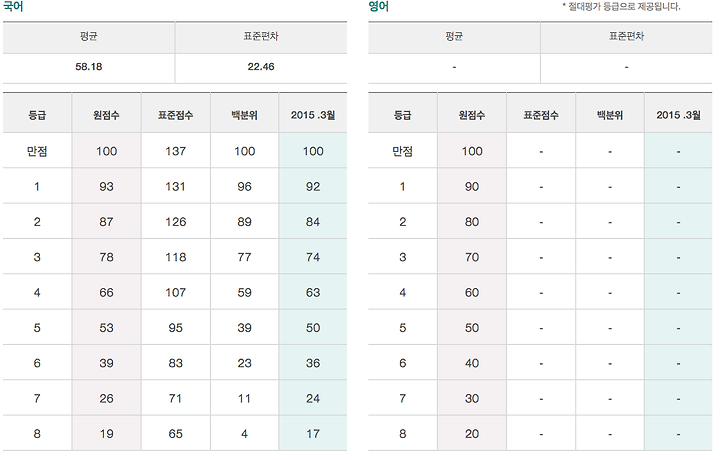Screen dimensions: 720x460
Task: Click 국어 grade 2 표준점수 126
Action: [x=175, y=222]
